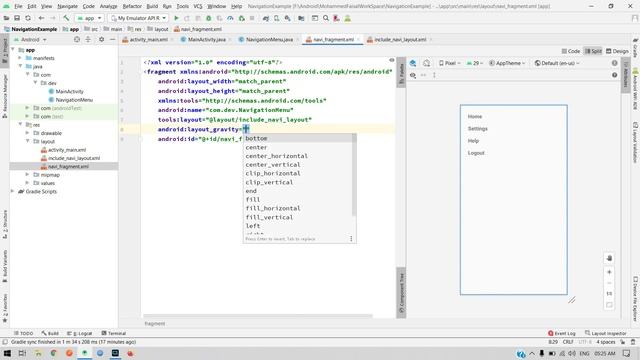The height and width of the screenshot is (360, 640).
Task: Switch to Design view mode
Action: (x=617, y=51)
